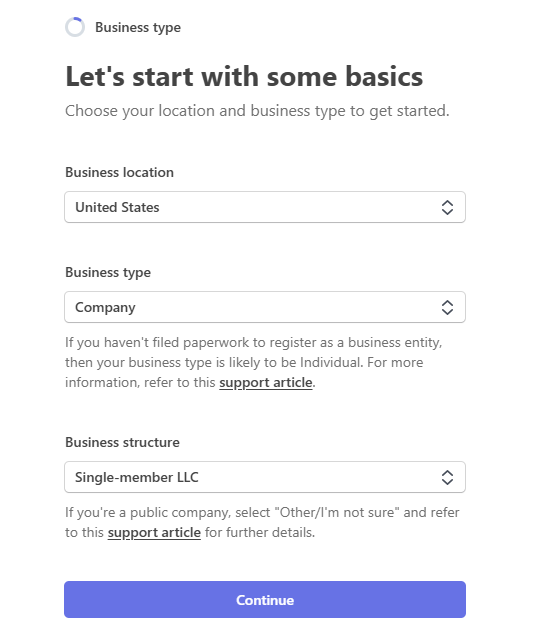Click the selected Company value

105,308
